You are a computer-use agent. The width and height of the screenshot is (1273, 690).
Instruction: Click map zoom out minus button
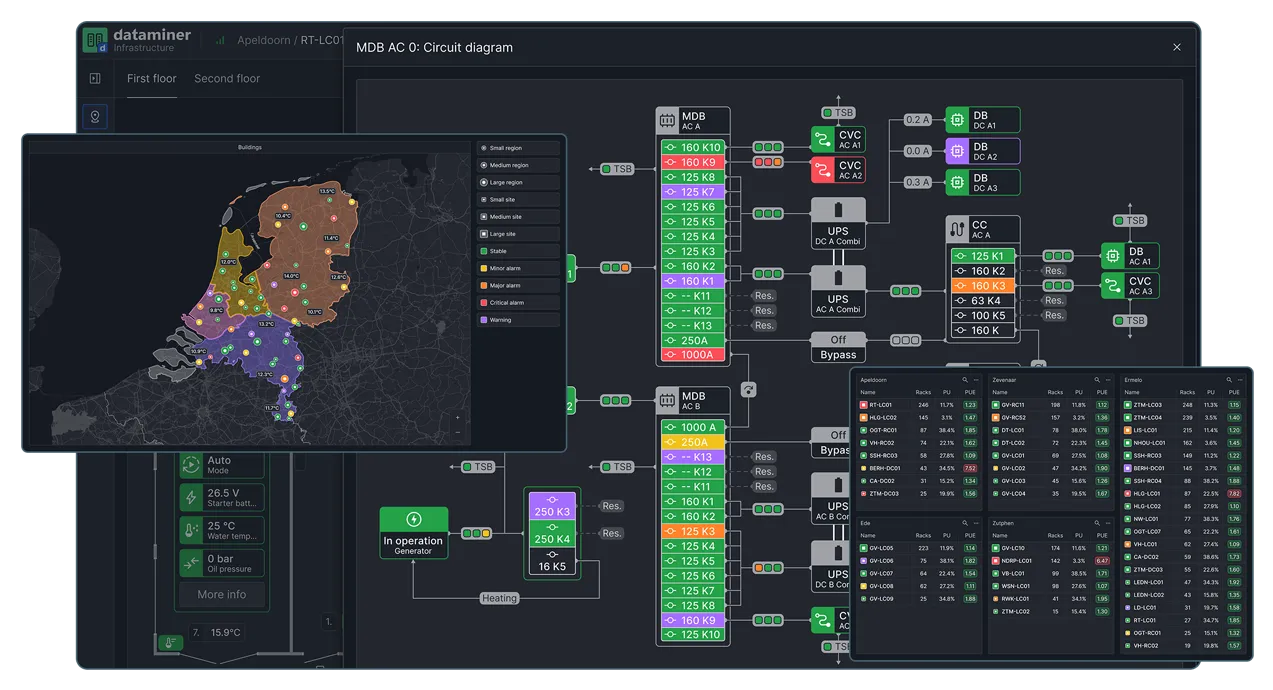click(458, 432)
